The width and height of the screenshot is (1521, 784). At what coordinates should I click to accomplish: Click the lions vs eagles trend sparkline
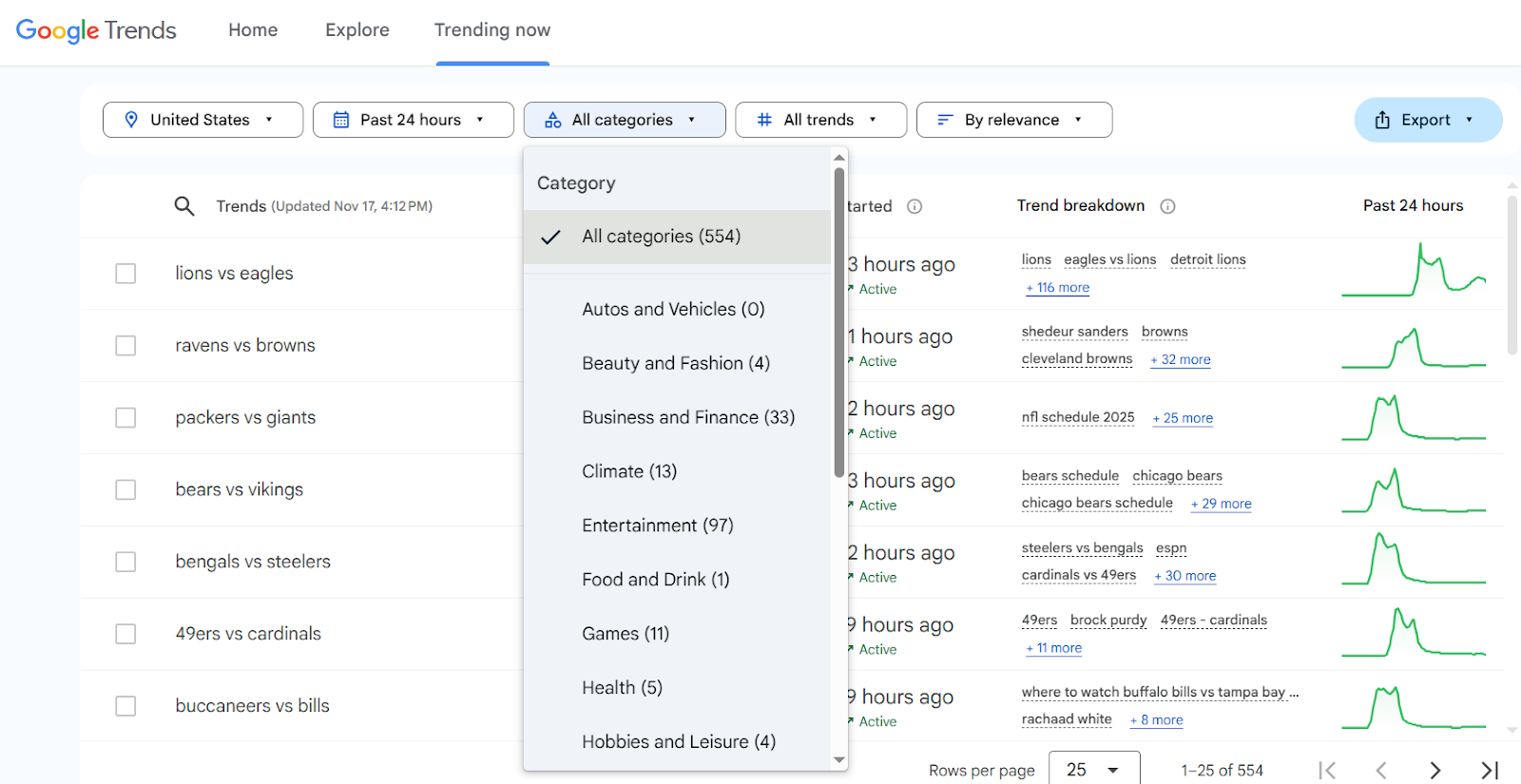pos(1413,273)
